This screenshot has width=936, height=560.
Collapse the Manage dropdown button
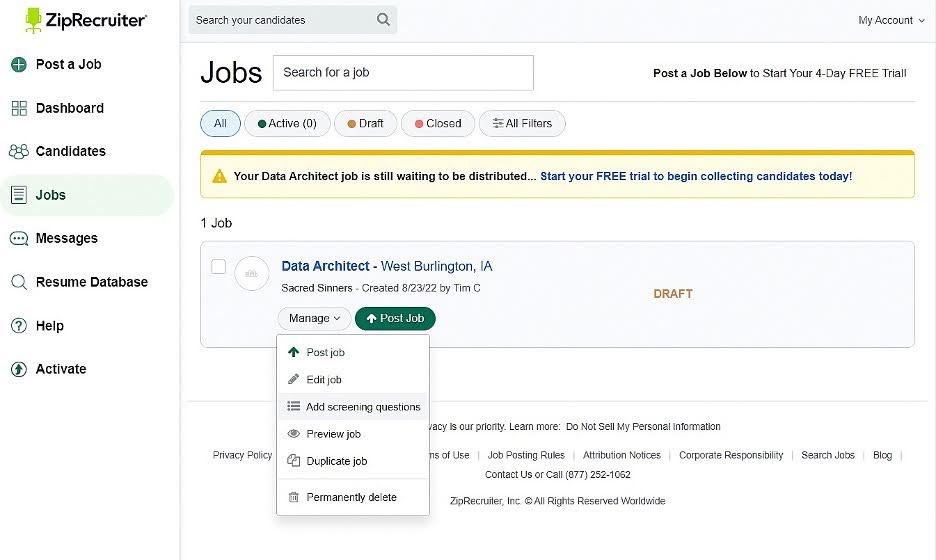click(x=314, y=318)
